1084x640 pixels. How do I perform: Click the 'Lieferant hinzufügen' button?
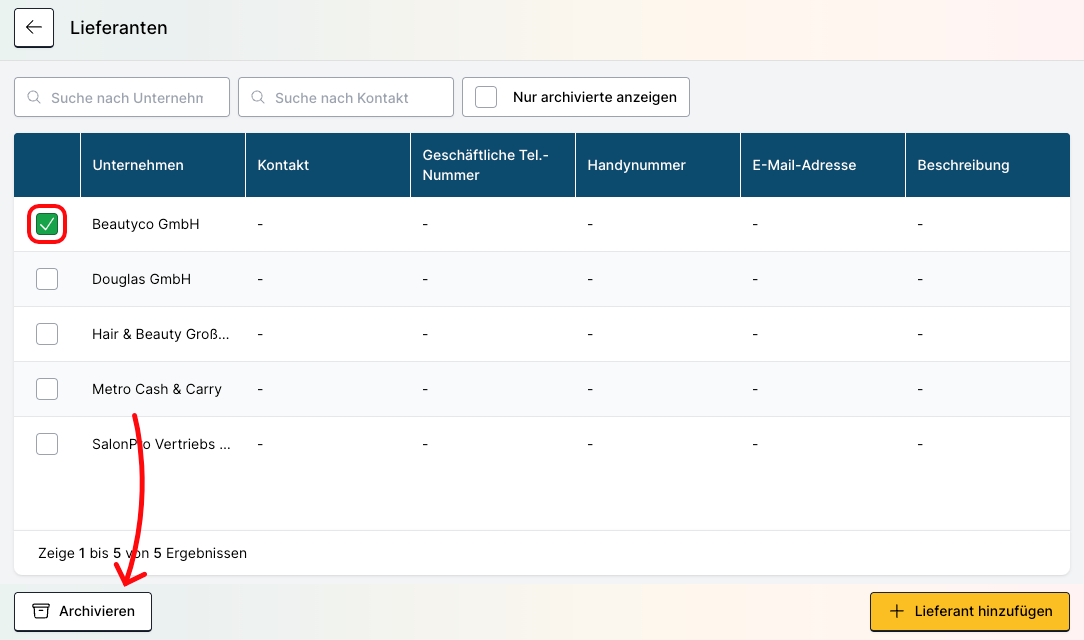click(x=969, y=611)
